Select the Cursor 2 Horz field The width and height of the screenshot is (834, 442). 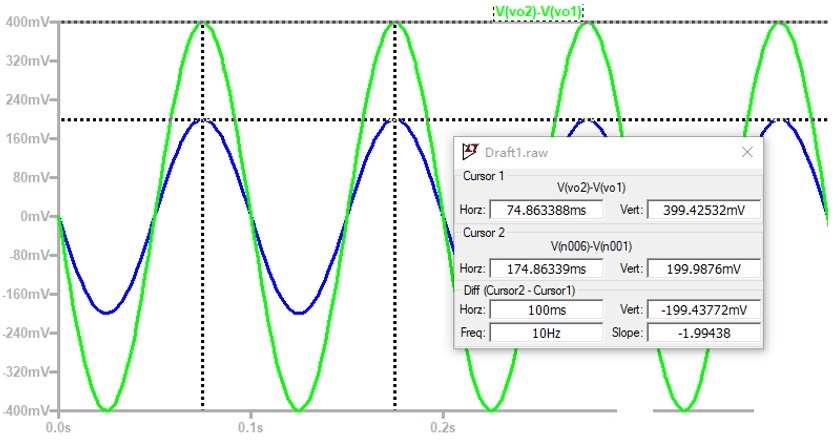tap(545, 269)
